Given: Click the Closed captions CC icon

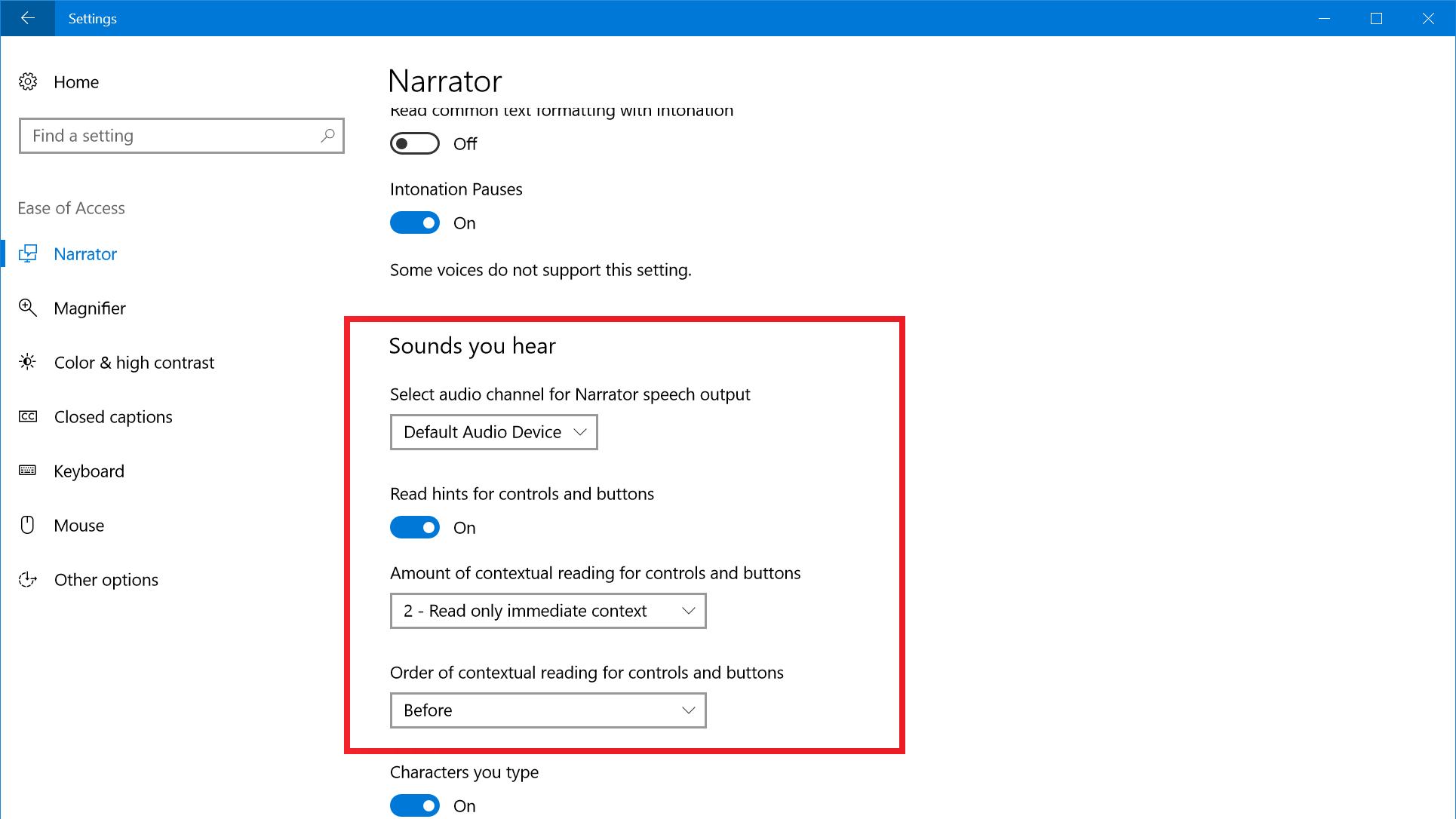Looking at the screenshot, I should (28, 416).
